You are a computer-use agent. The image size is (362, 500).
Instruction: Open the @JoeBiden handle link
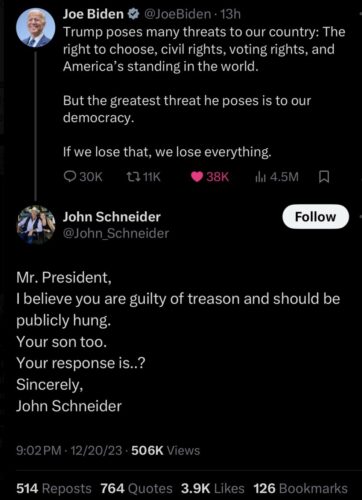pyautogui.click(x=177, y=14)
